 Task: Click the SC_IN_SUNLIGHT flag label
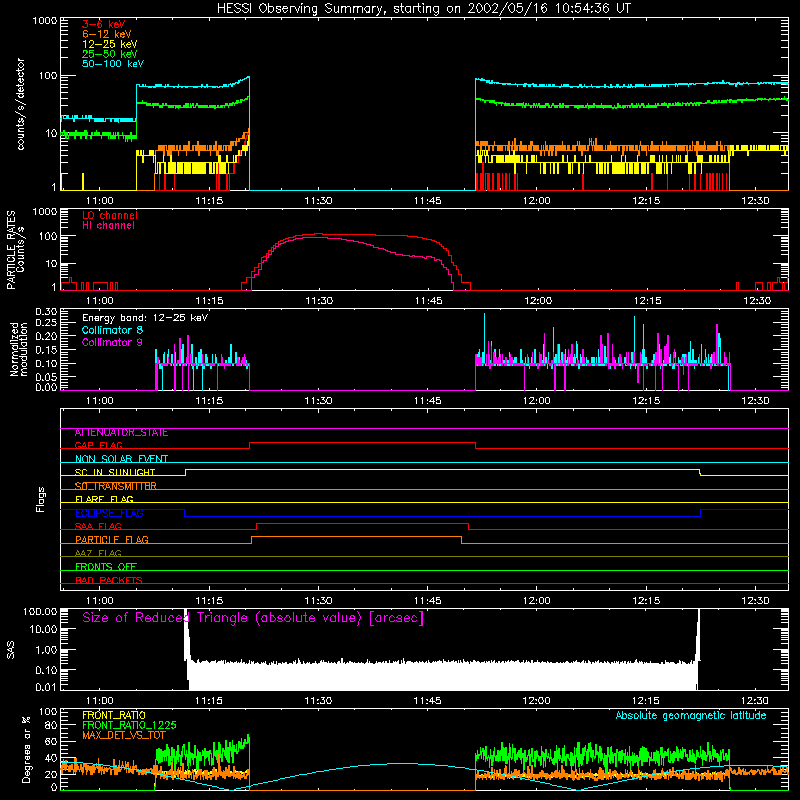115,472
